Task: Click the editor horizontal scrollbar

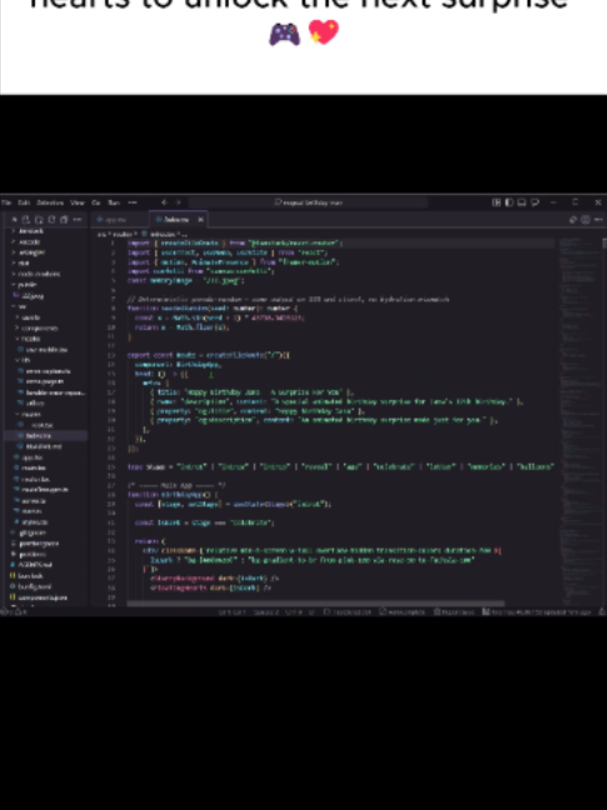Action: point(316,603)
